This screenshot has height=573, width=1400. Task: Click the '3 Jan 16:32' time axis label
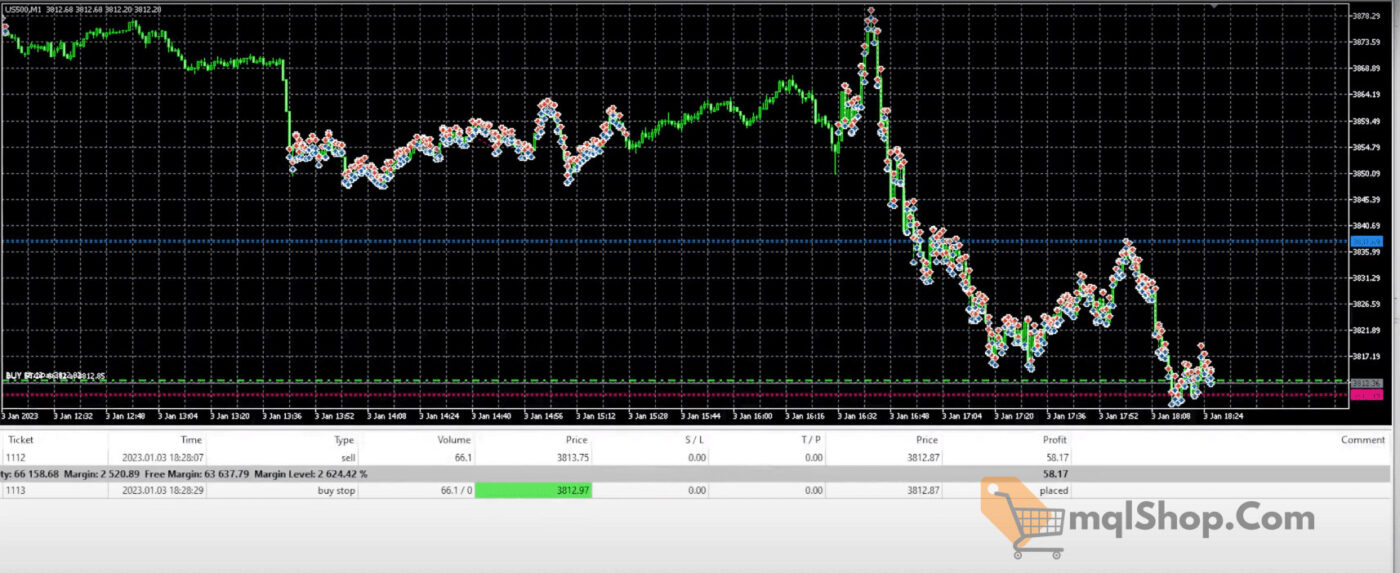tap(859, 415)
